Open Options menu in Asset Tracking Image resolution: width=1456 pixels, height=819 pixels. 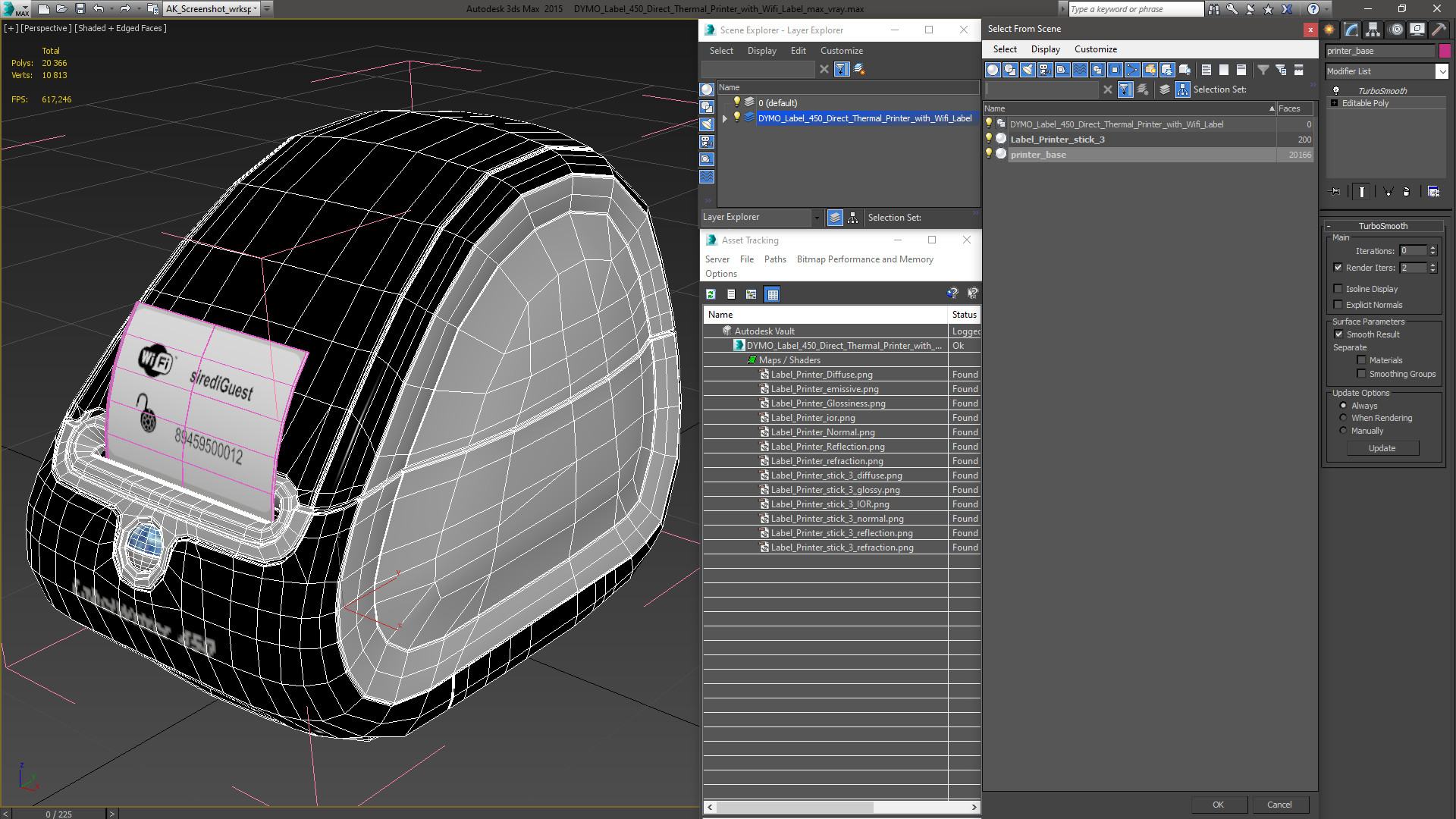coord(720,274)
